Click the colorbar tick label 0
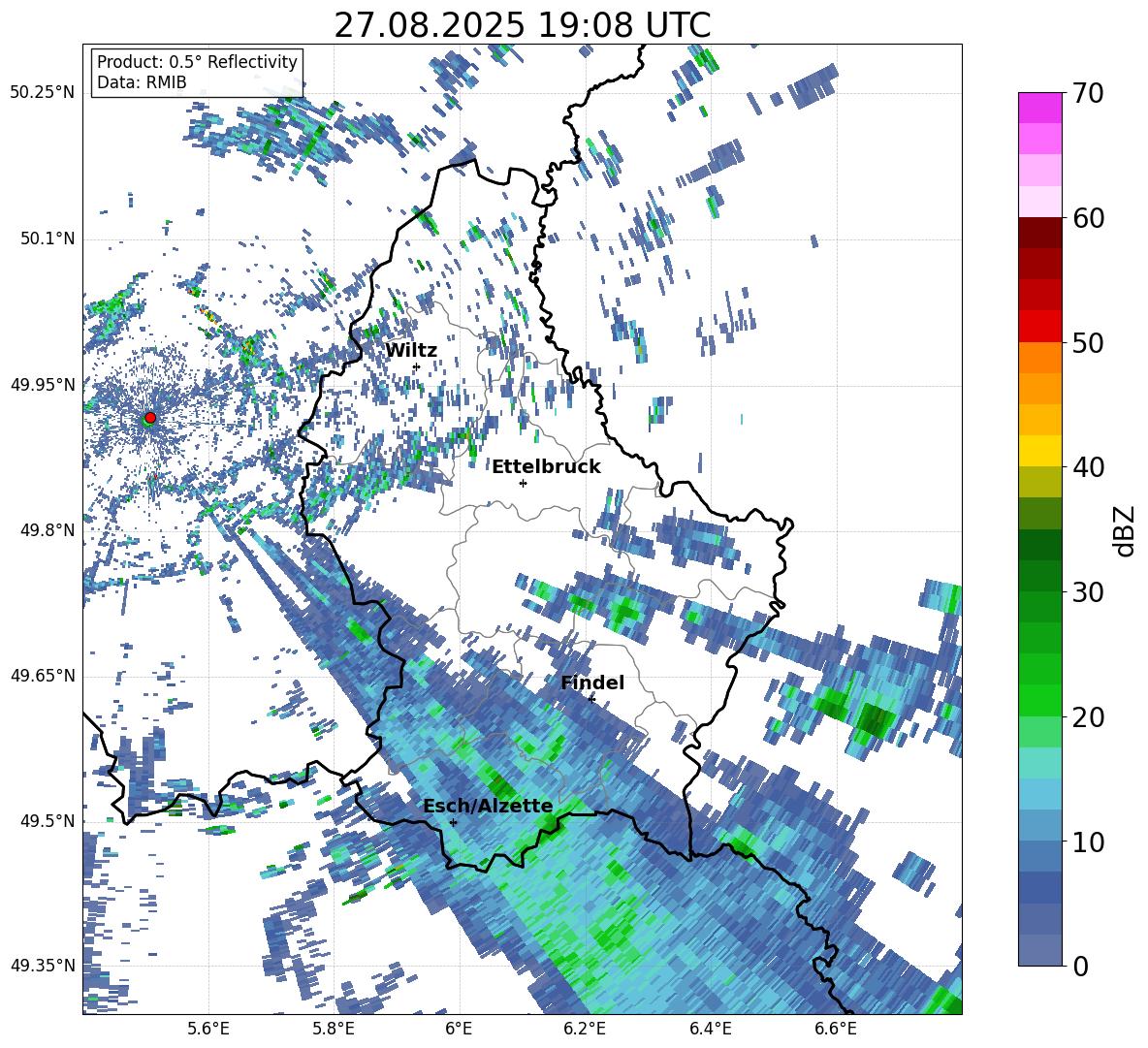1148x1048 pixels. (x=1081, y=966)
